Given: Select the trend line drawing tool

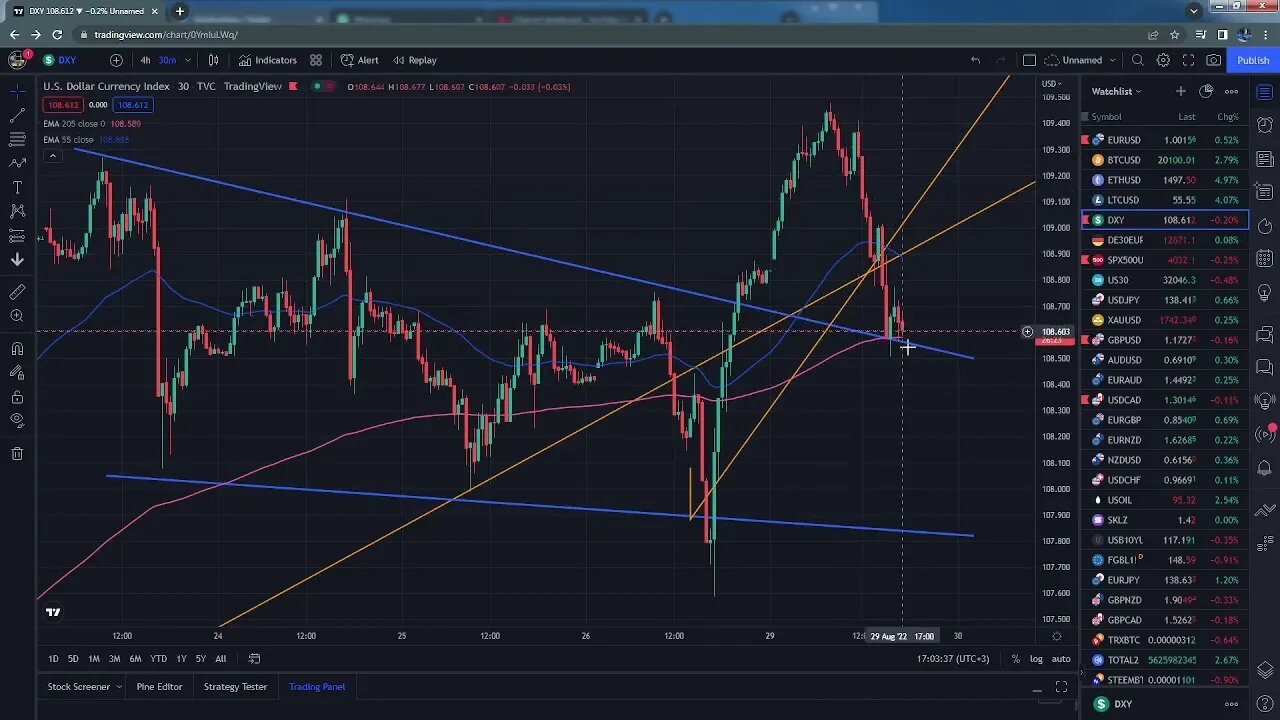Looking at the screenshot, I should click(x=17, y=115).
